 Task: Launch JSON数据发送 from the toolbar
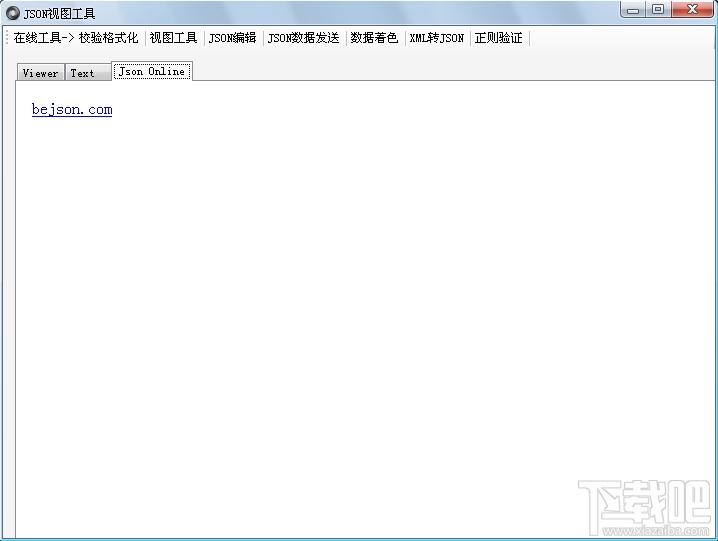(303, 38)
